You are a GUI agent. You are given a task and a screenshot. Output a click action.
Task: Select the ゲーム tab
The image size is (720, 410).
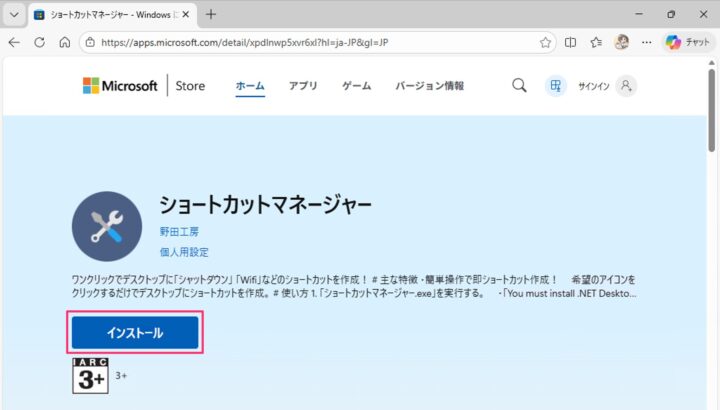pyautogui.click(x=356, y=86)
